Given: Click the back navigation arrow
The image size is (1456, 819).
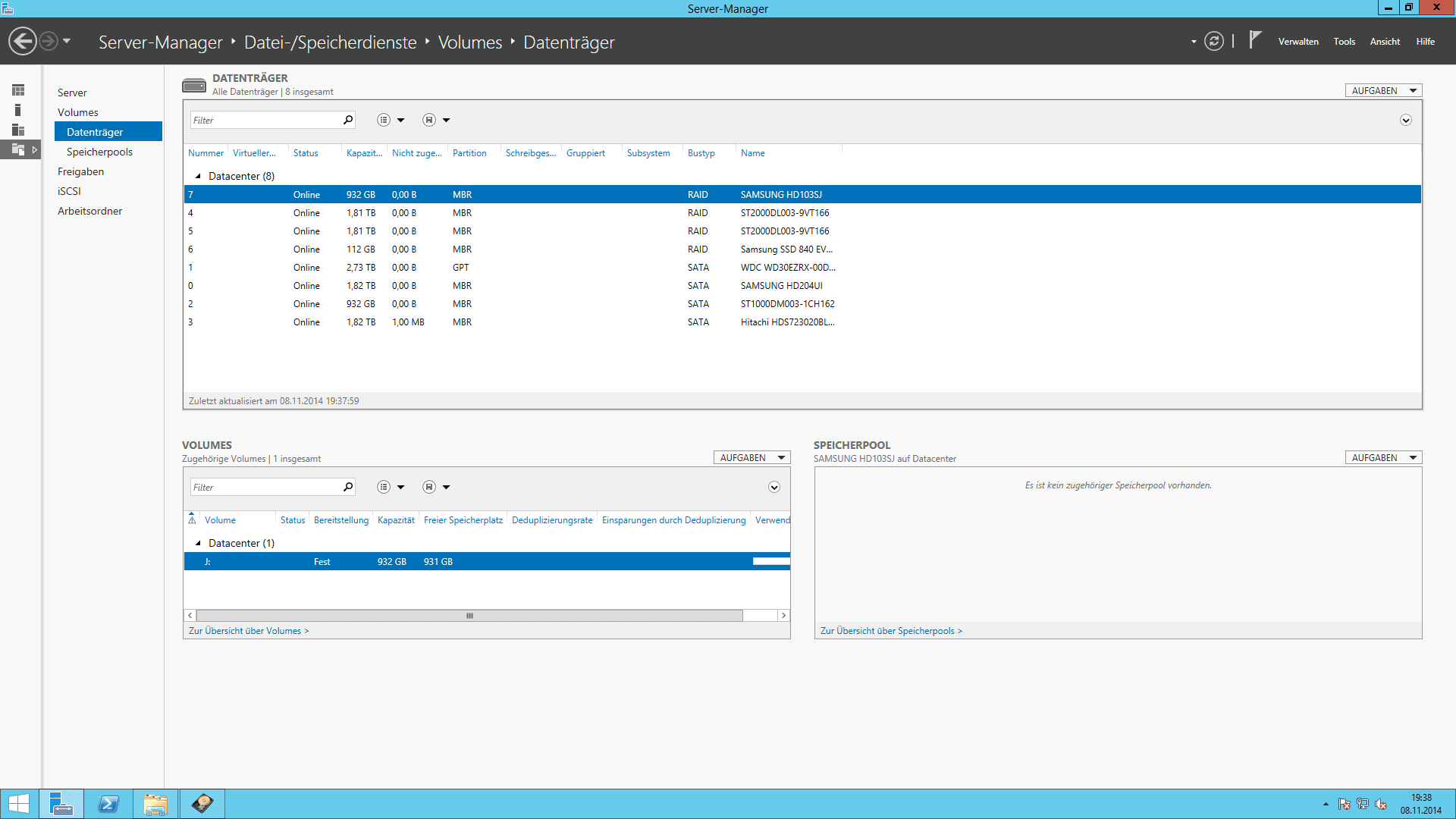Looking at the screenshot, I should (23, 41).
